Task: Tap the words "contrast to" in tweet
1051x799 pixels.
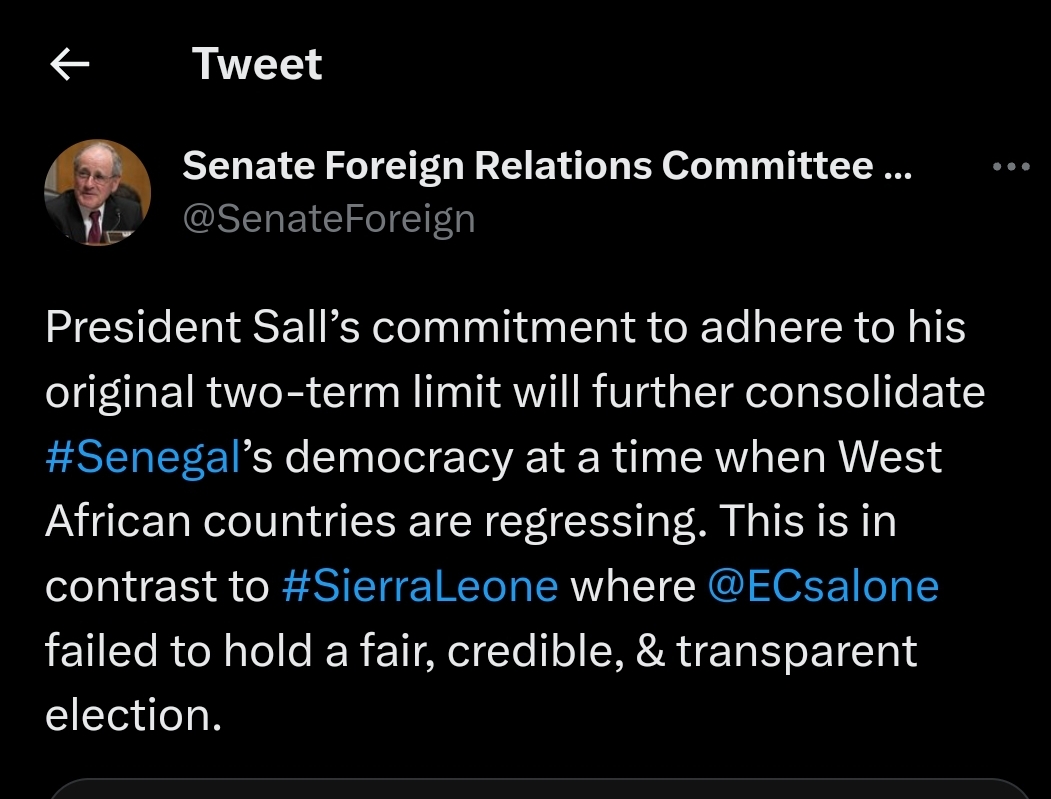Action: coord(157,585)
